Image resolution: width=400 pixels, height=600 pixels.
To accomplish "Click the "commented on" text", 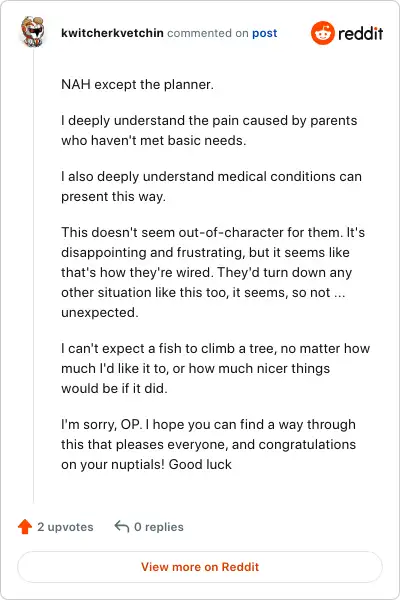I will [x=207, y=33].
